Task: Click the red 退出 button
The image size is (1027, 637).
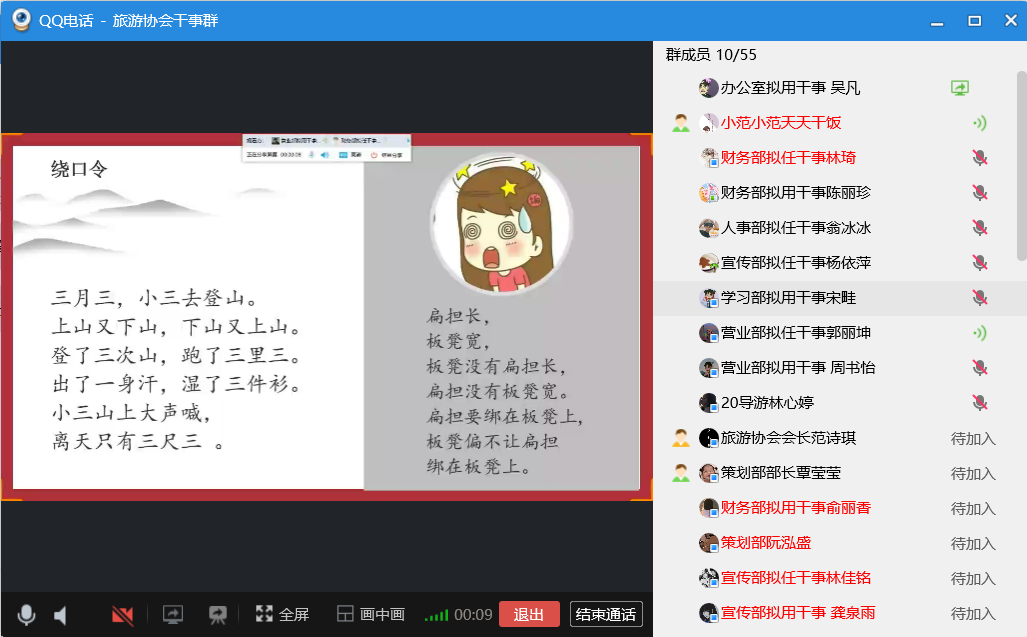Action: click(529, 614)
